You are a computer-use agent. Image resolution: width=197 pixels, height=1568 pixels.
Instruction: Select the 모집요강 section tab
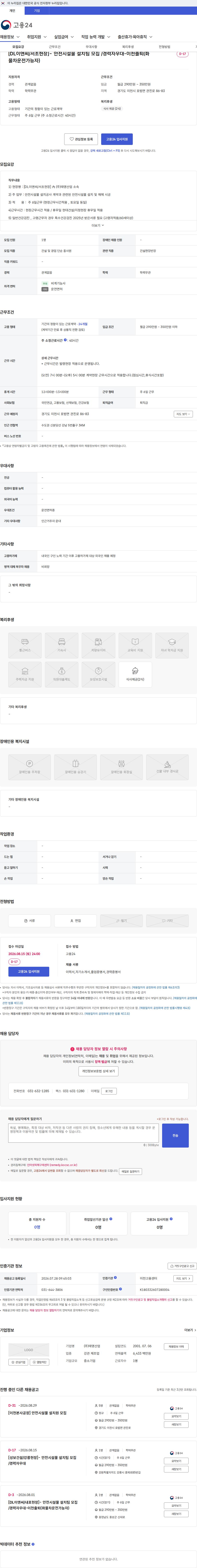click(18, 47)
